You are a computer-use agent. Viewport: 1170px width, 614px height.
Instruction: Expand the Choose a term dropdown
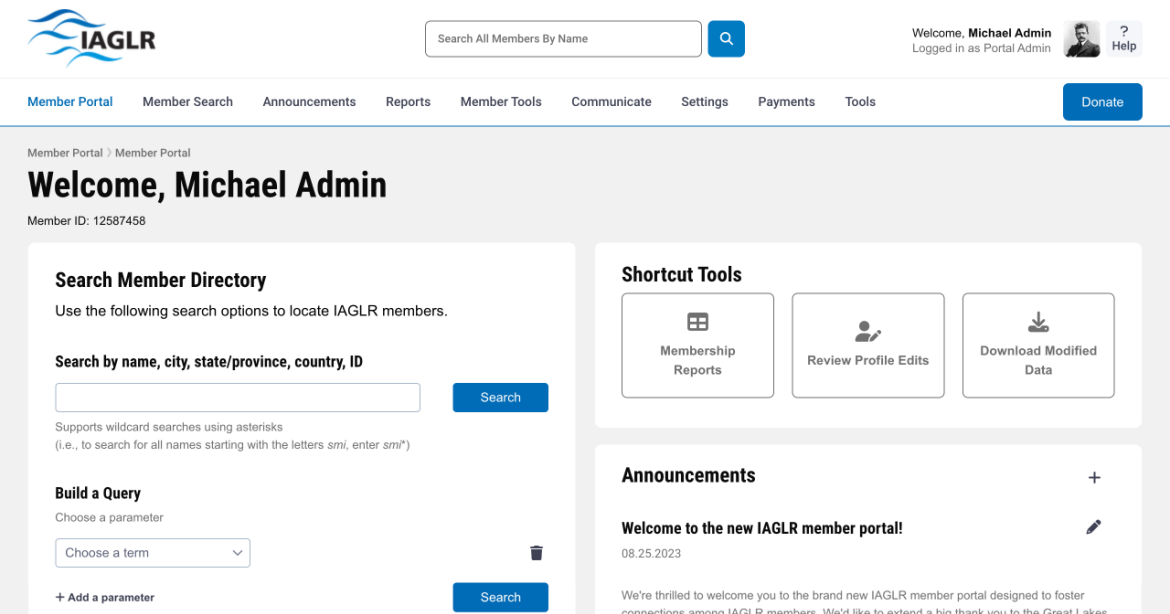click(x=152, y=553)
